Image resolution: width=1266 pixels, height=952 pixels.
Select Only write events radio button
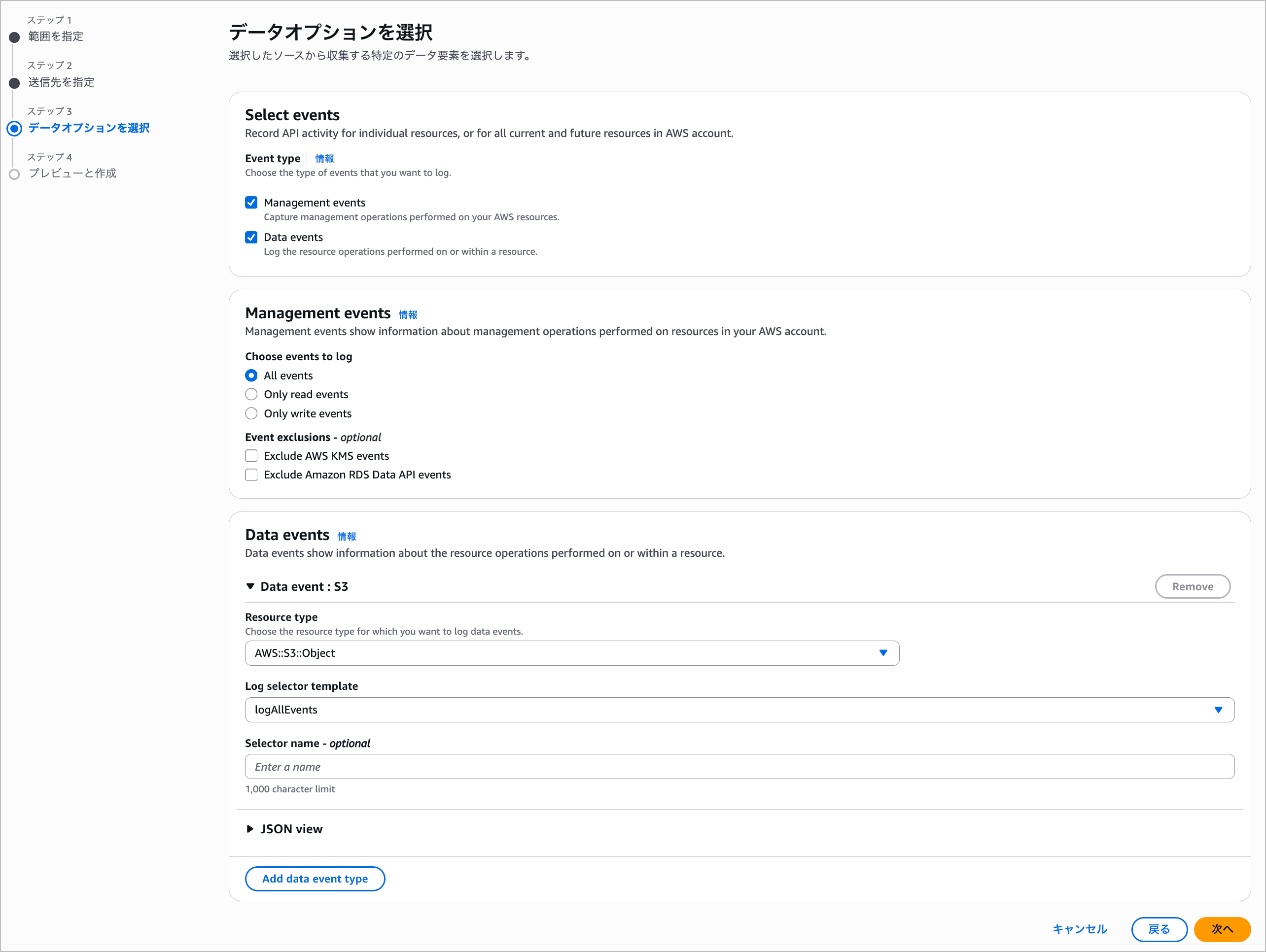pos(251,413)
